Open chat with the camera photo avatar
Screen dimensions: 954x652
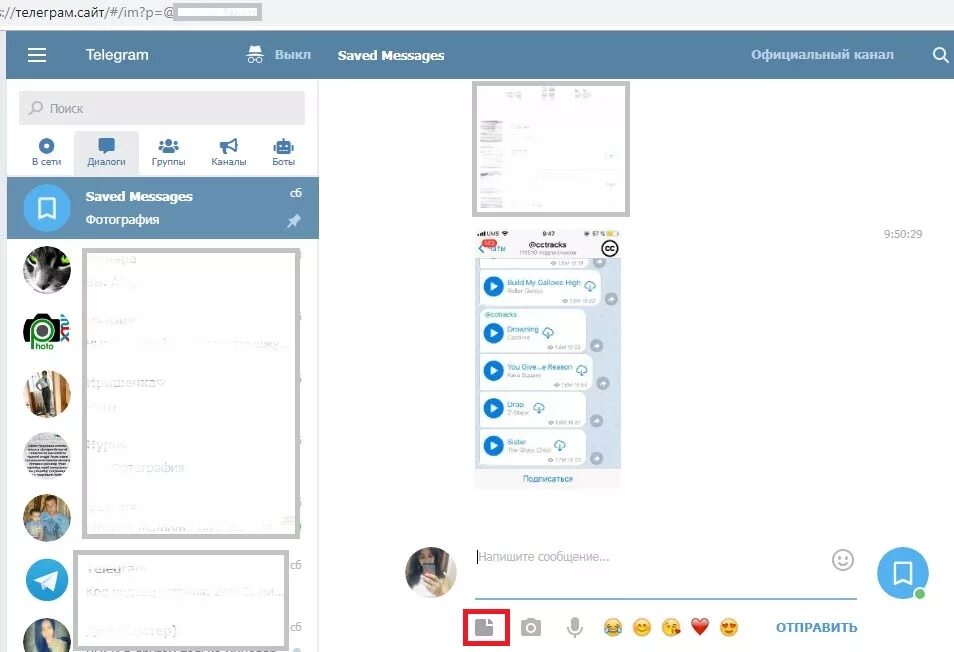[47, 332]
